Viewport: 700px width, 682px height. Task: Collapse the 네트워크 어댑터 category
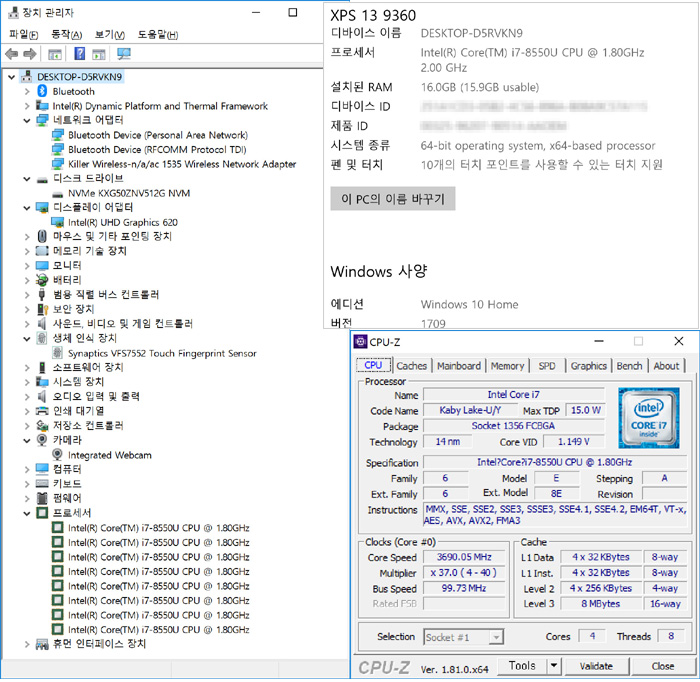[x=27, y=120]
